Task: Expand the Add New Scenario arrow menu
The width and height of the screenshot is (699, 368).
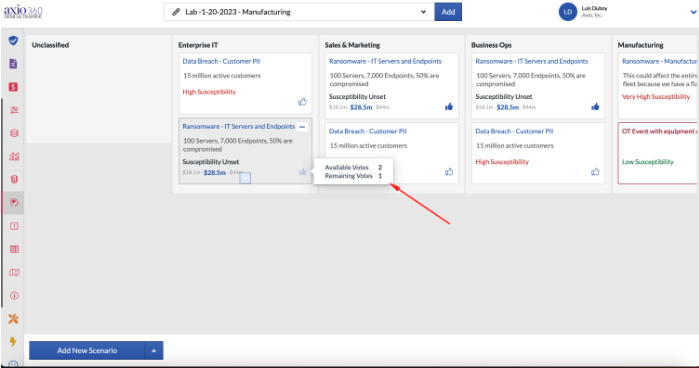Action: [x=154, y=351]
